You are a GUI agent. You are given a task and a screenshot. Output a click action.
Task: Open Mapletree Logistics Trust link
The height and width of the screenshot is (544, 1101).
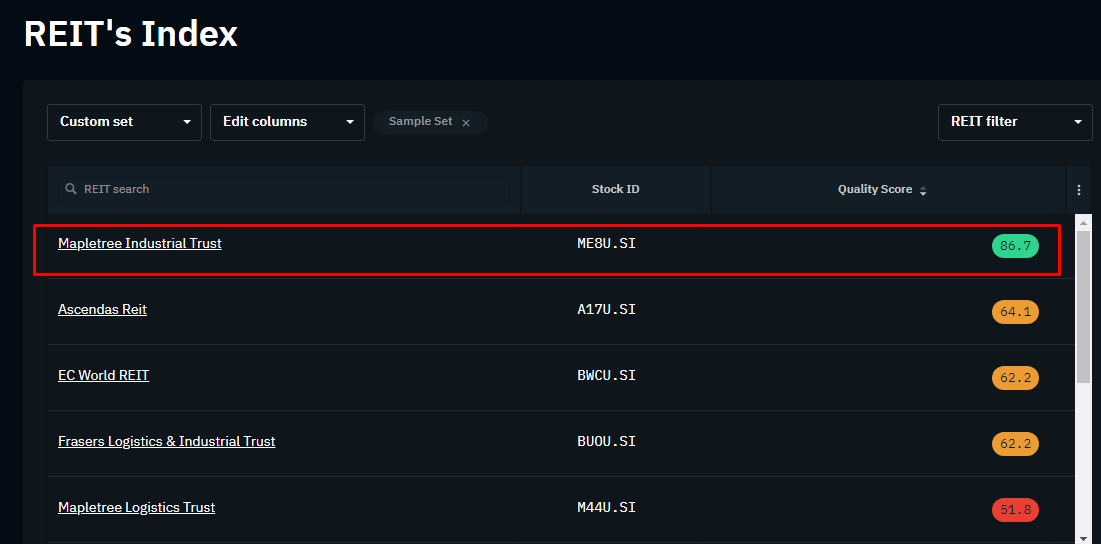click(136, 507)
